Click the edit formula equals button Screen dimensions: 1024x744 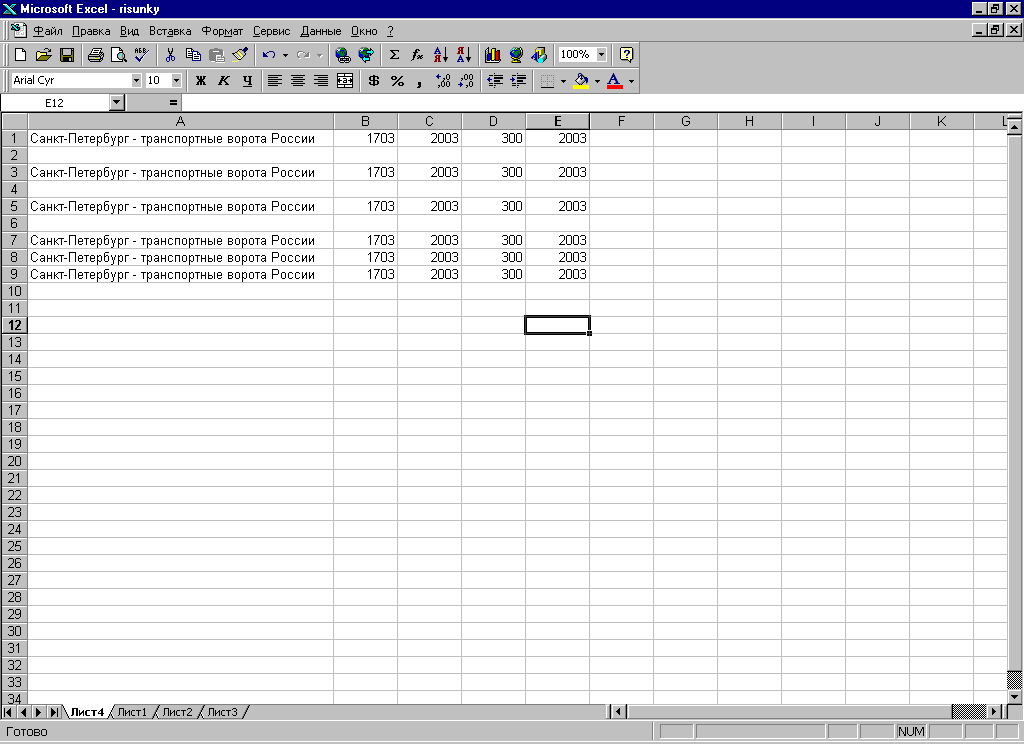tap(173, 103)
